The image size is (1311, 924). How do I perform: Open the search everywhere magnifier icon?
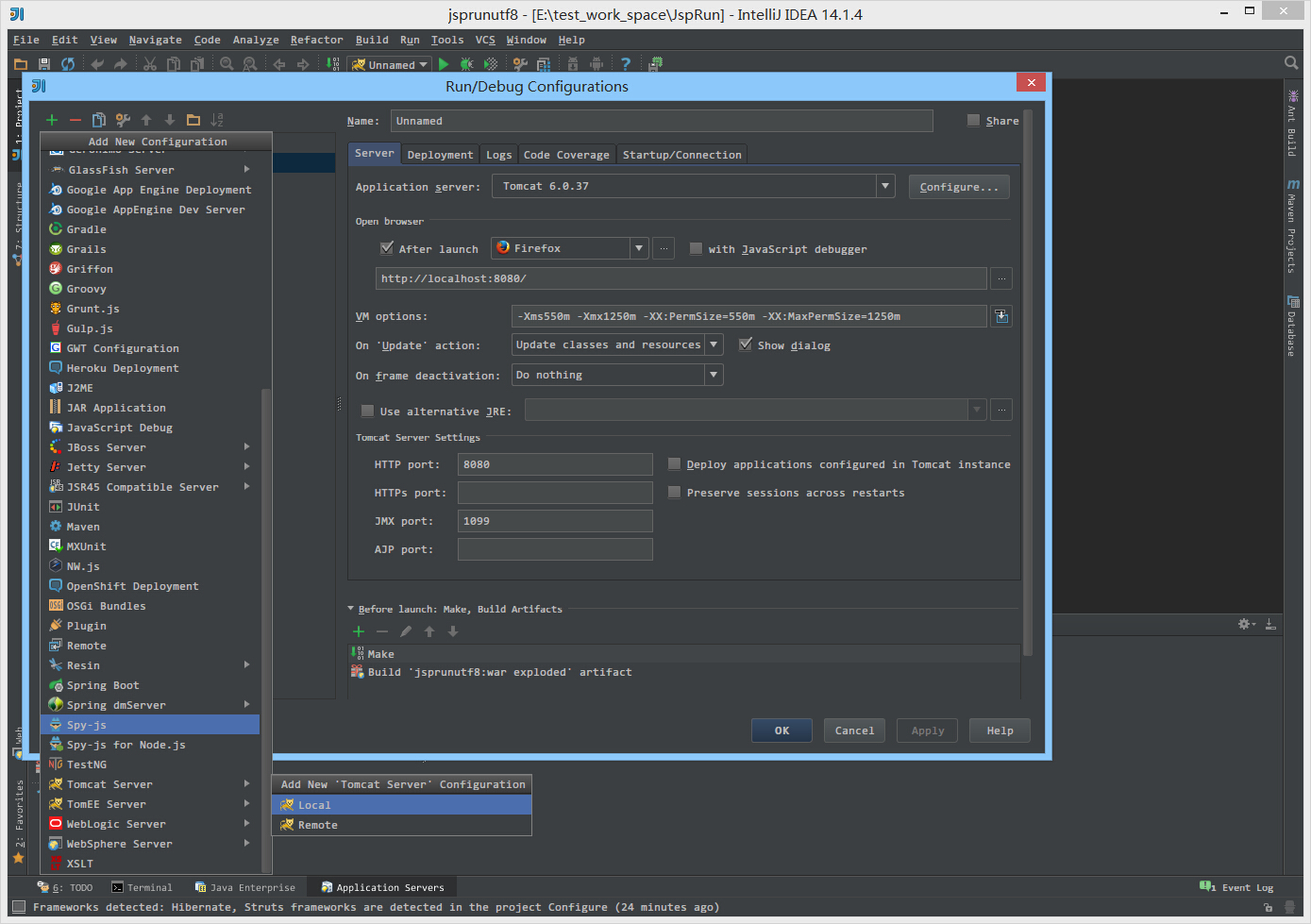click(1291, 63)
